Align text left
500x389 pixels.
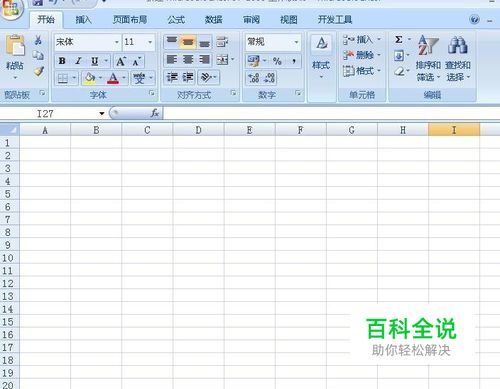click(x=172, y=60)
